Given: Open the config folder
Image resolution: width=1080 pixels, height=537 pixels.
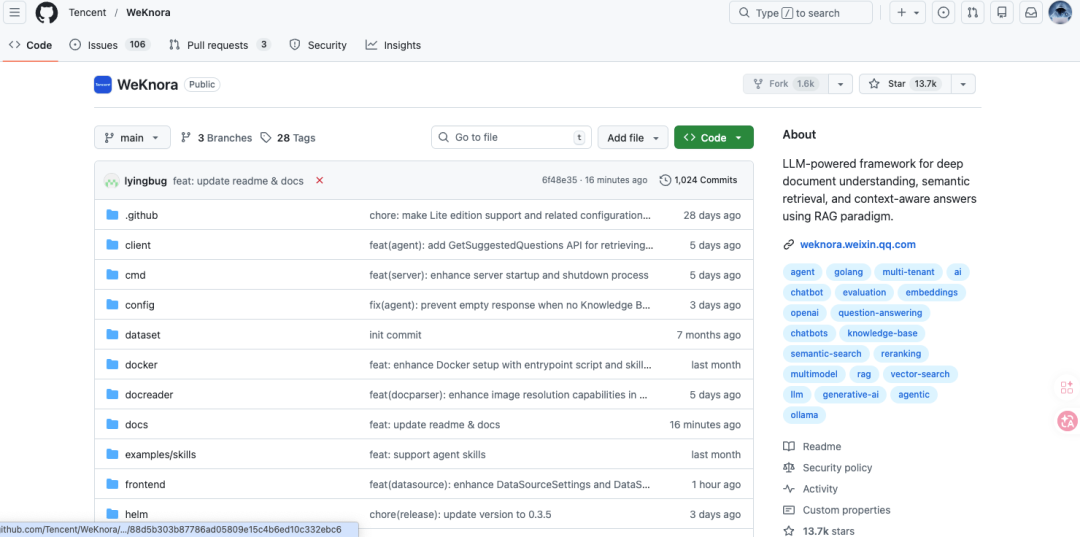Looking at the screenshot, I should point(140,305).
